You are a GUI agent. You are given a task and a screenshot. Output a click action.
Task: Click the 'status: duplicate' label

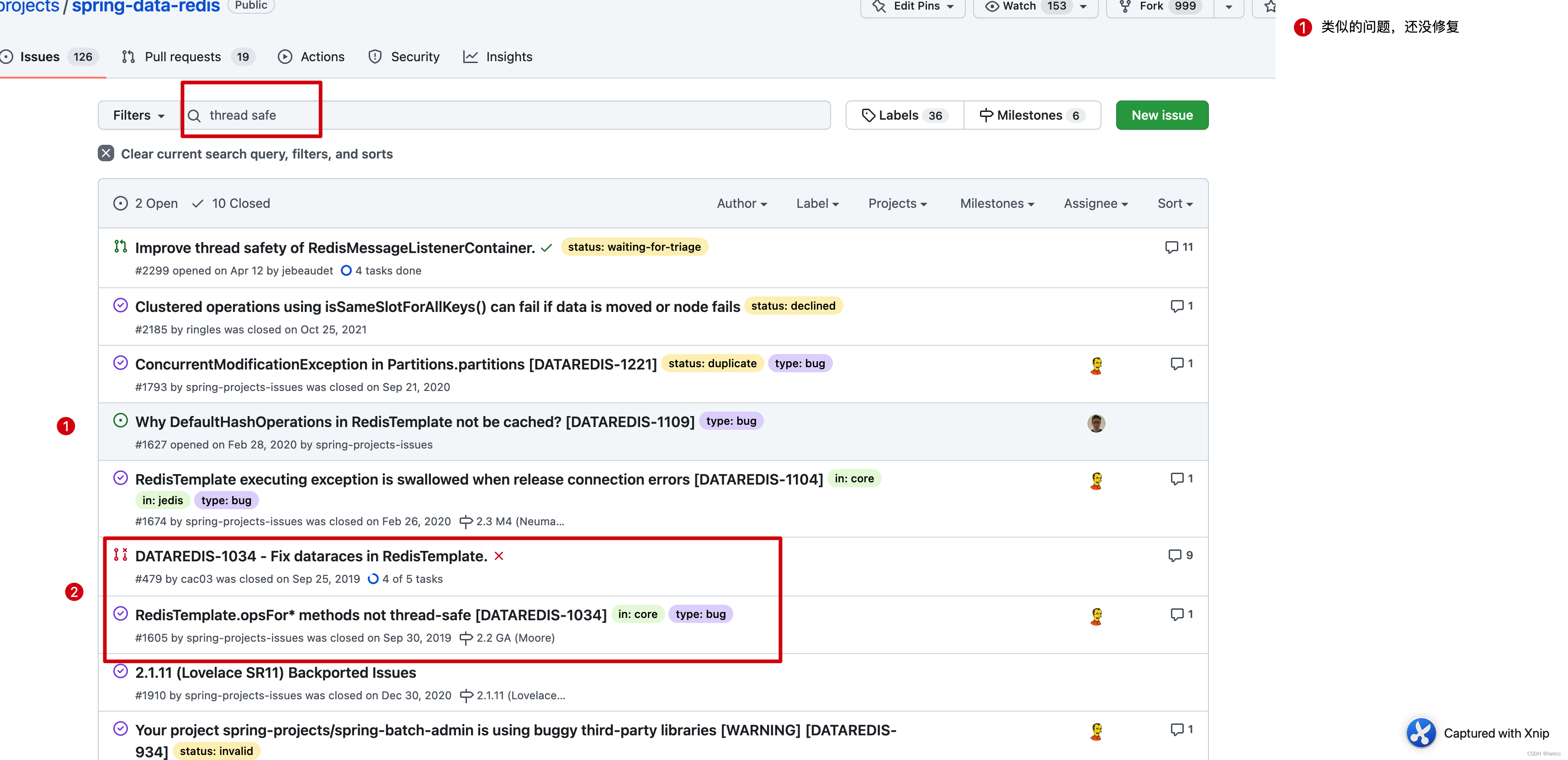click(x=712, y=363)
